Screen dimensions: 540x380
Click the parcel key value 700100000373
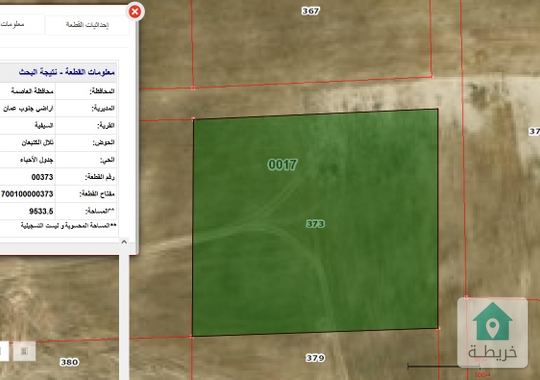click(x=27, y=194)
